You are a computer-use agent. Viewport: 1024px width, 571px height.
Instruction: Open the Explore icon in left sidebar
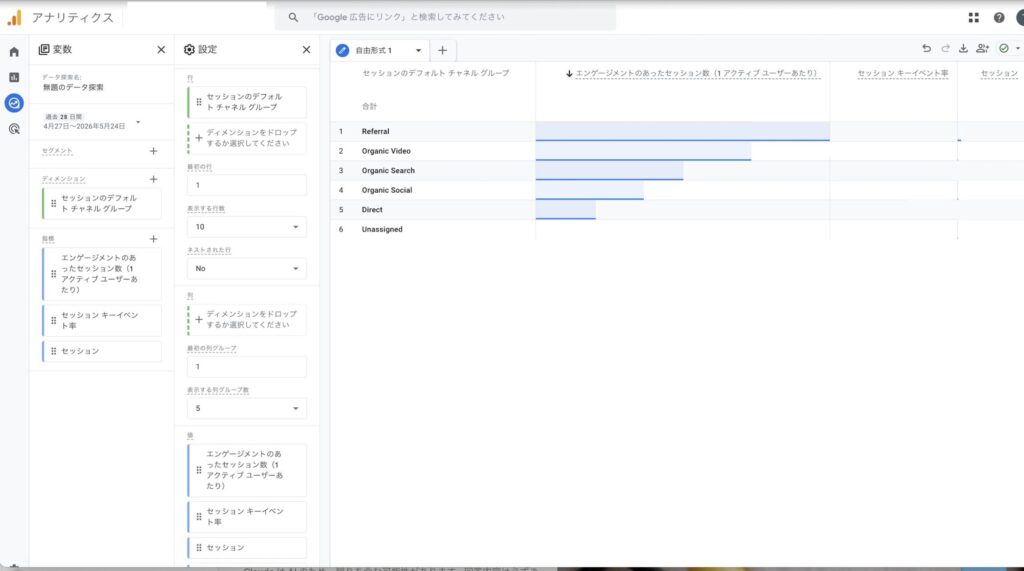[14, 103]
